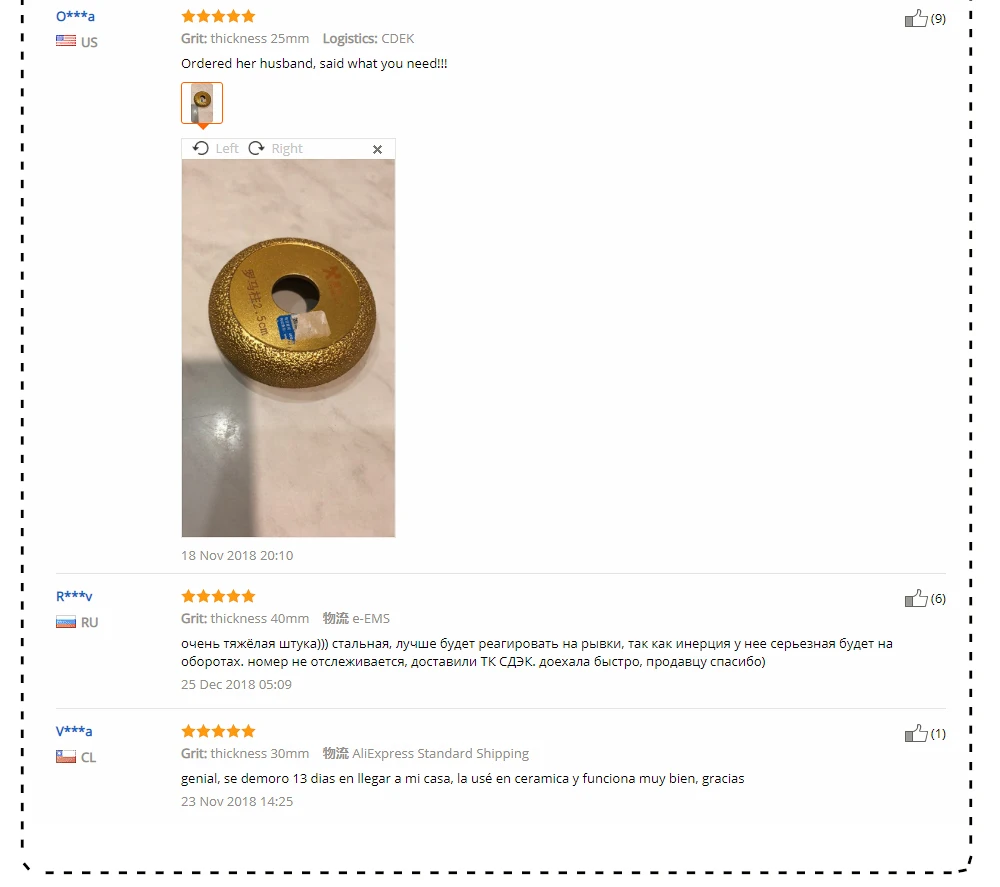Select the review photo thumbnail
Image resolution: width=1000 pixels, height=887 pixels.
coord(202,103)
